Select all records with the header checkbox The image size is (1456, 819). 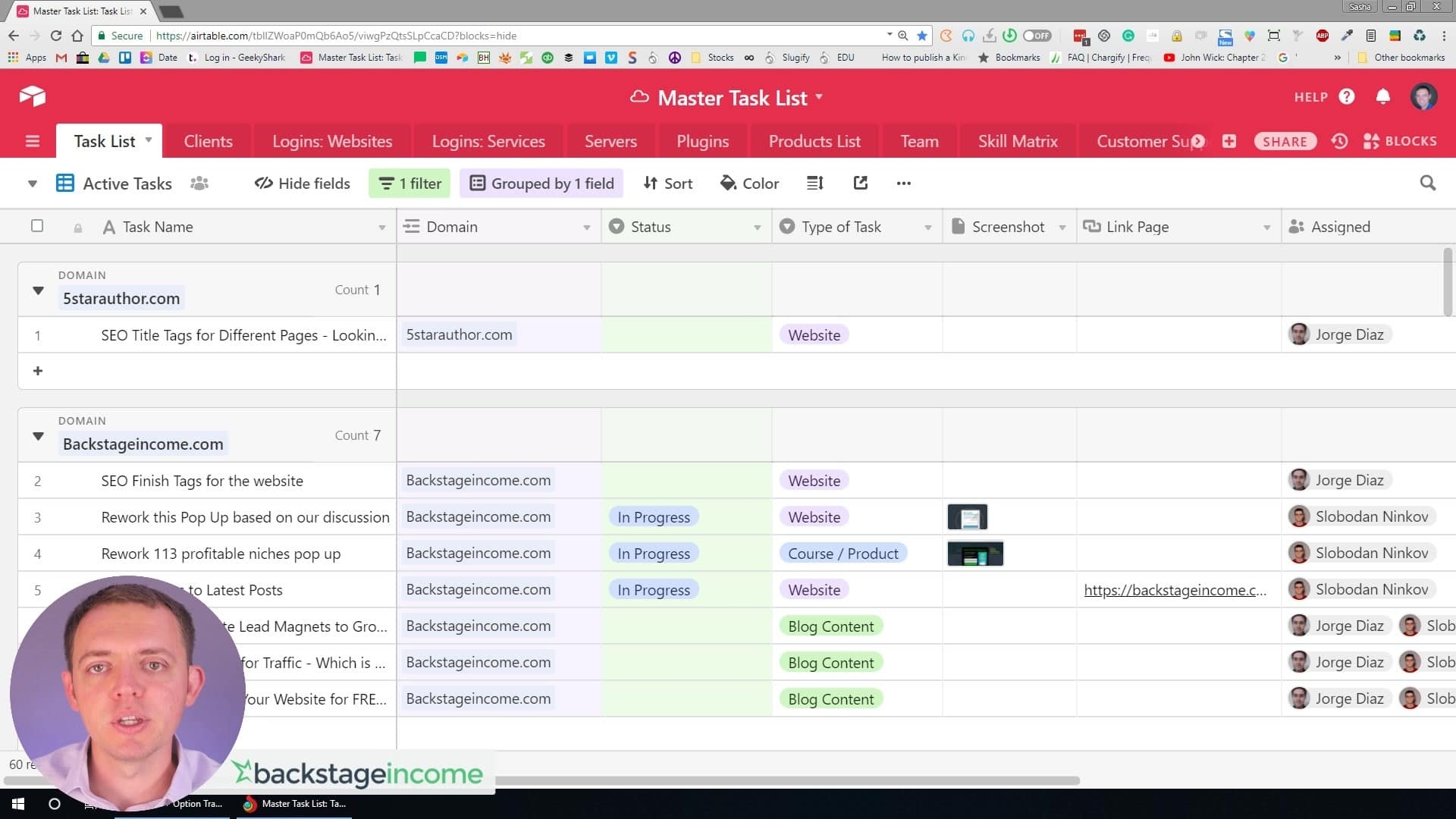tap(37, 226)
